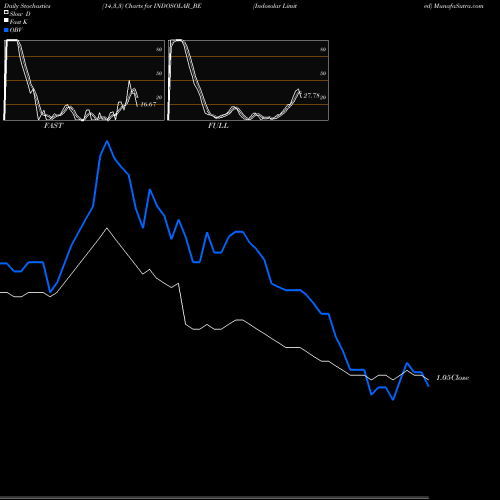Click the Slow D legend swatch
The width and height of the screenshot is (500, 500).
[6, 12]
